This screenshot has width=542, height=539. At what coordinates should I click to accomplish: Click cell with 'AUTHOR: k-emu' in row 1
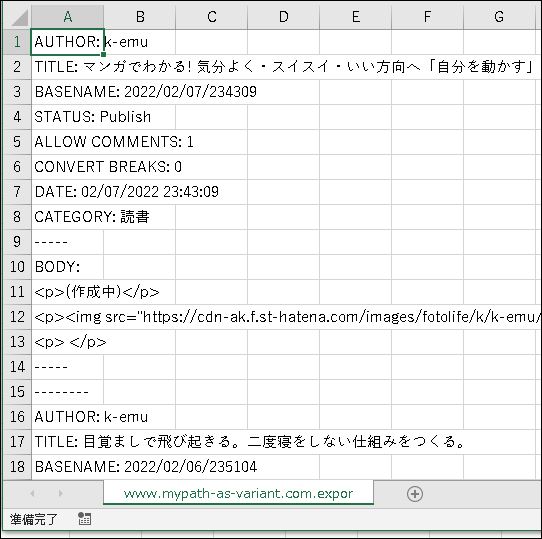click(x=67, y=42)
